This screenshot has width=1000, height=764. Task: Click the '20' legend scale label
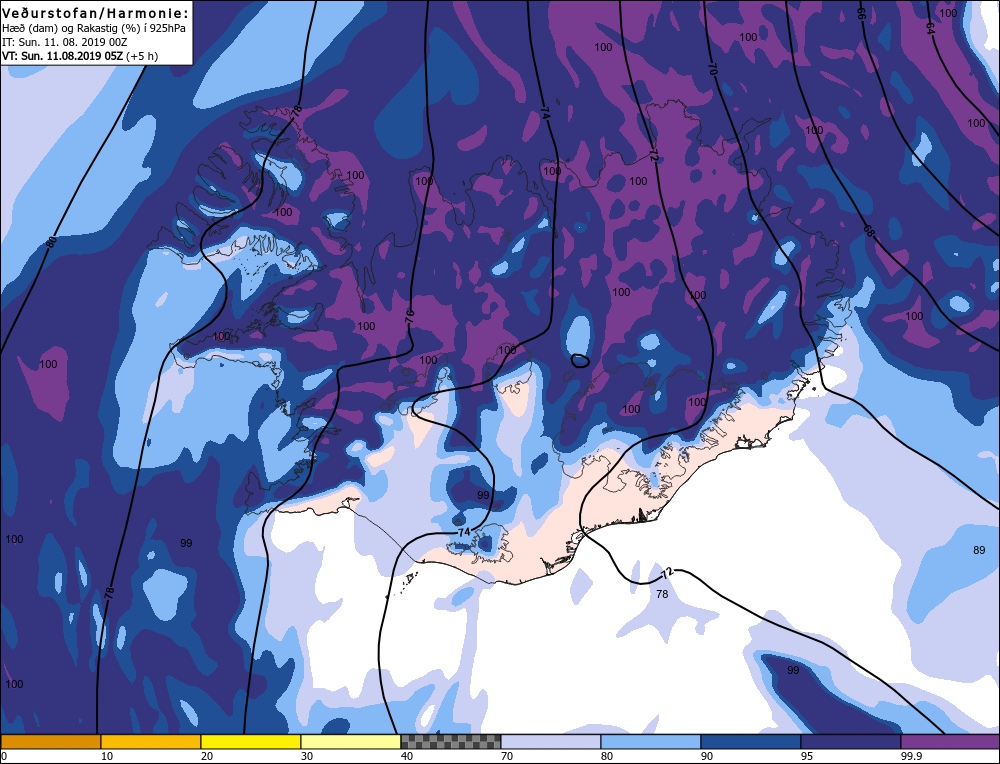pyautogui.click(x=207, y=756)
